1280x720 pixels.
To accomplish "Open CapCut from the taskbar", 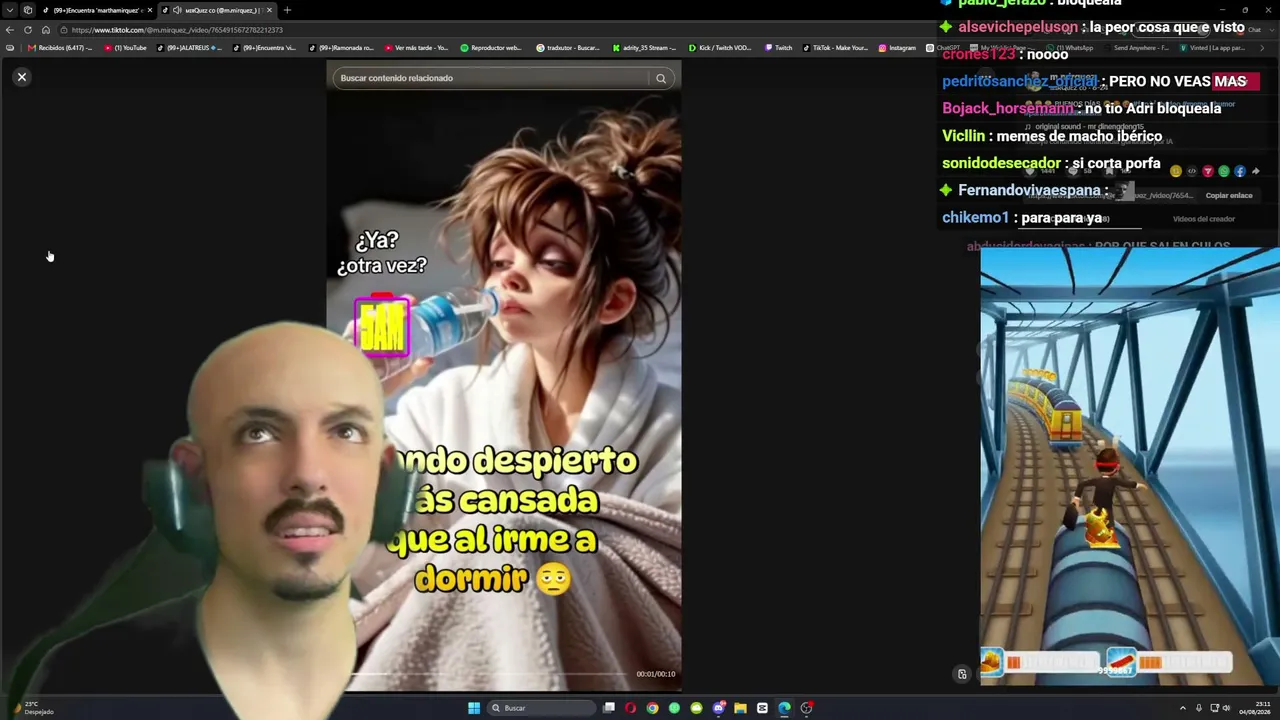I will click(762, 708).
